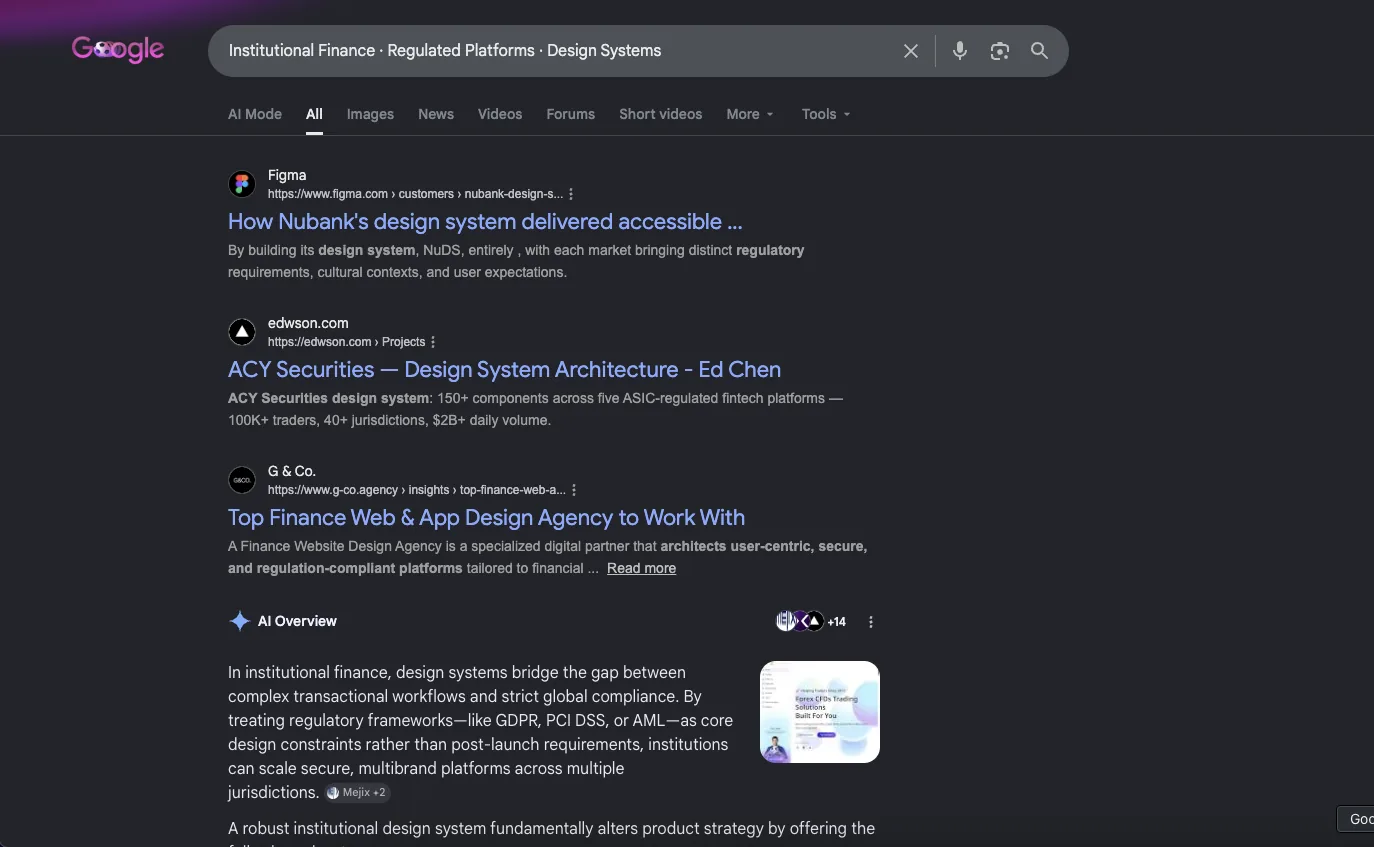The height and width of the screenshot is (847, 1374).
Task: Open search by image camera icon
Action: pos(1000,51)
